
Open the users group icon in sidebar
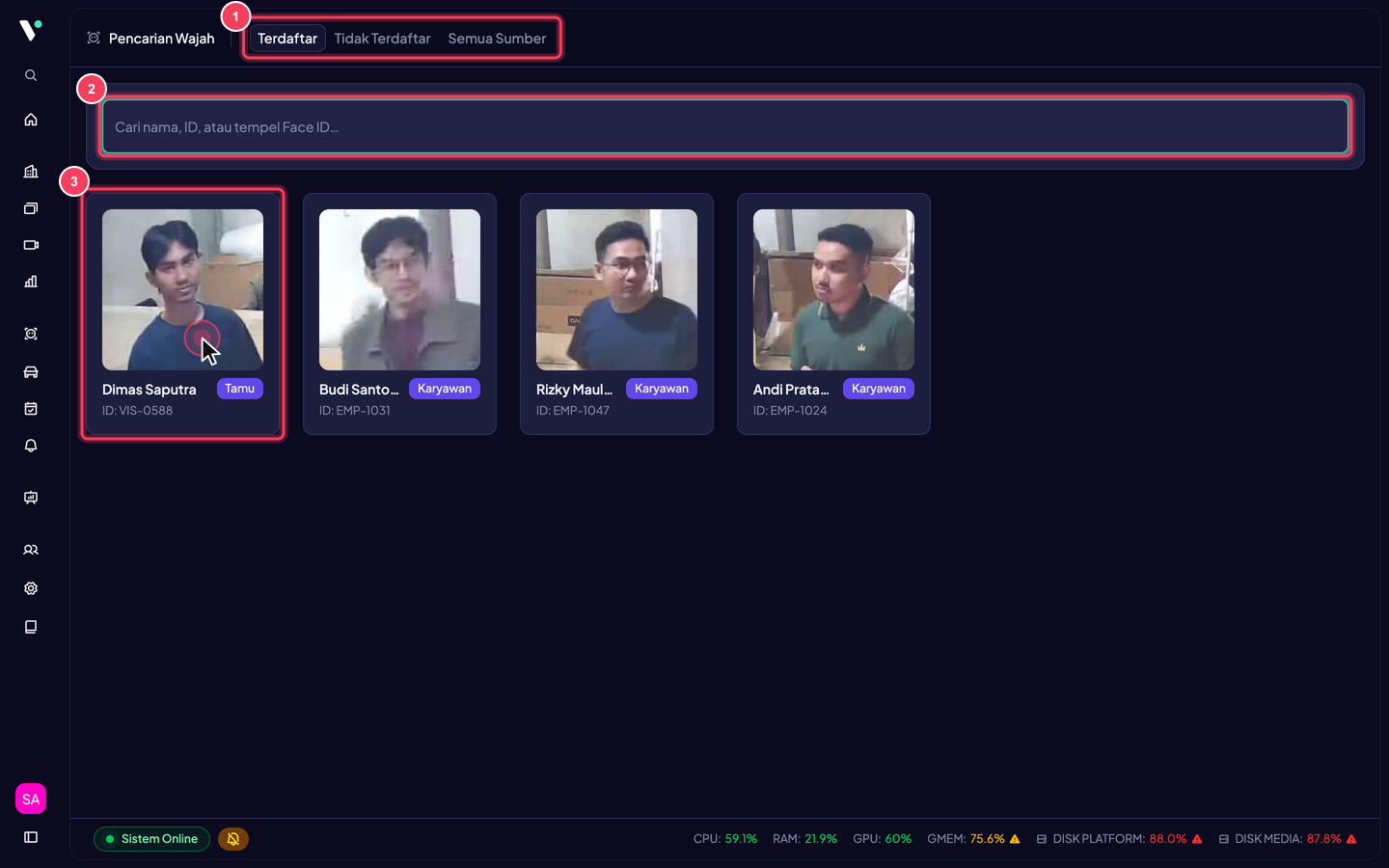(x=31, y=550)
